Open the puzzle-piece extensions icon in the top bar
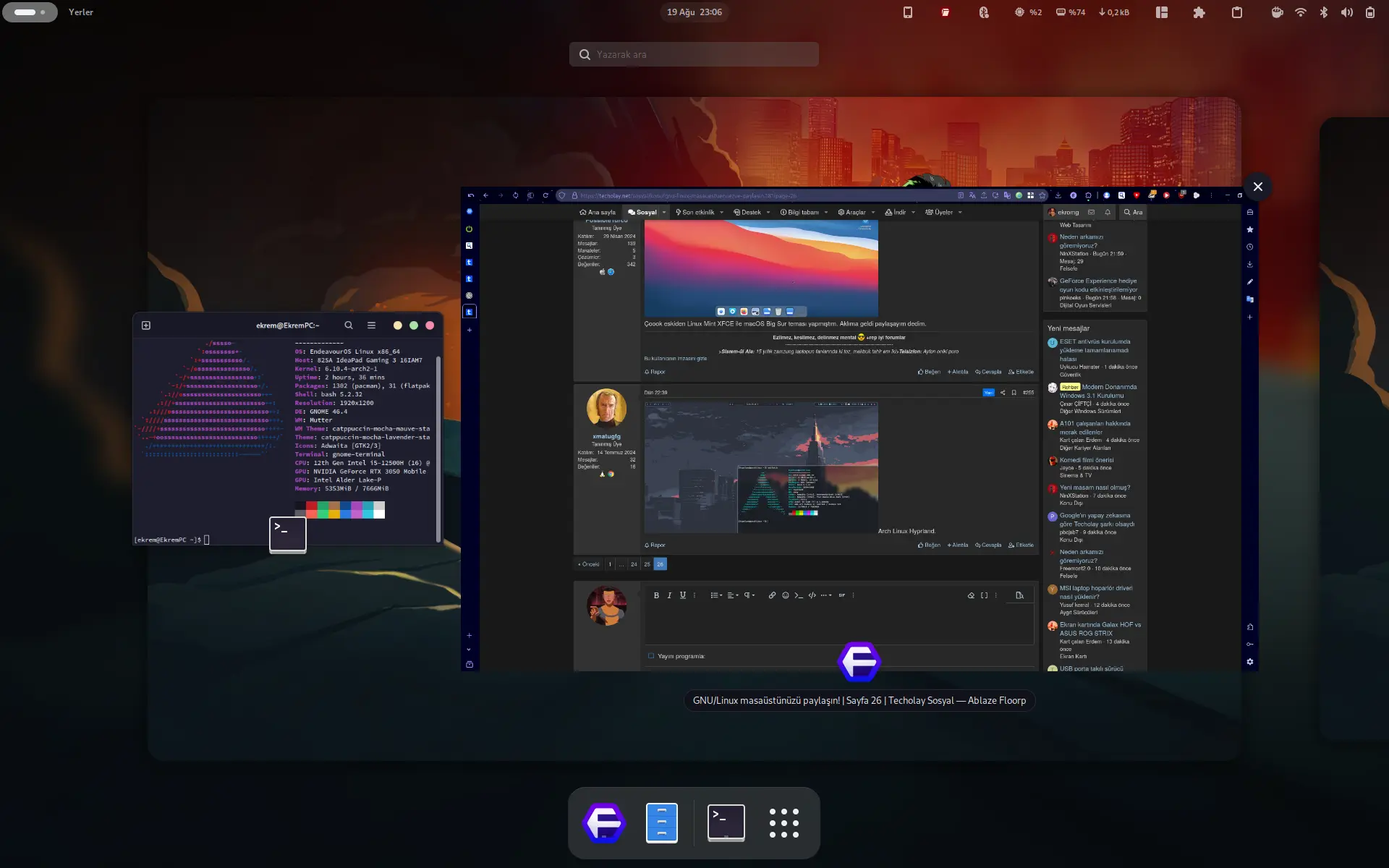Screen dimensions: 1389x868 [1199, 12]
